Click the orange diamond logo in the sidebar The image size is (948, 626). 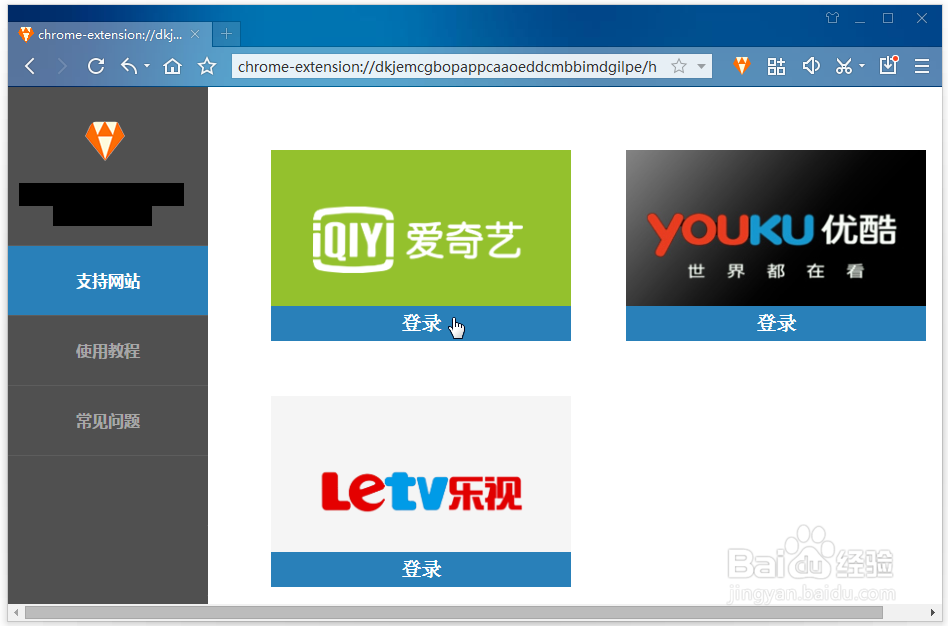coord(105,140)
